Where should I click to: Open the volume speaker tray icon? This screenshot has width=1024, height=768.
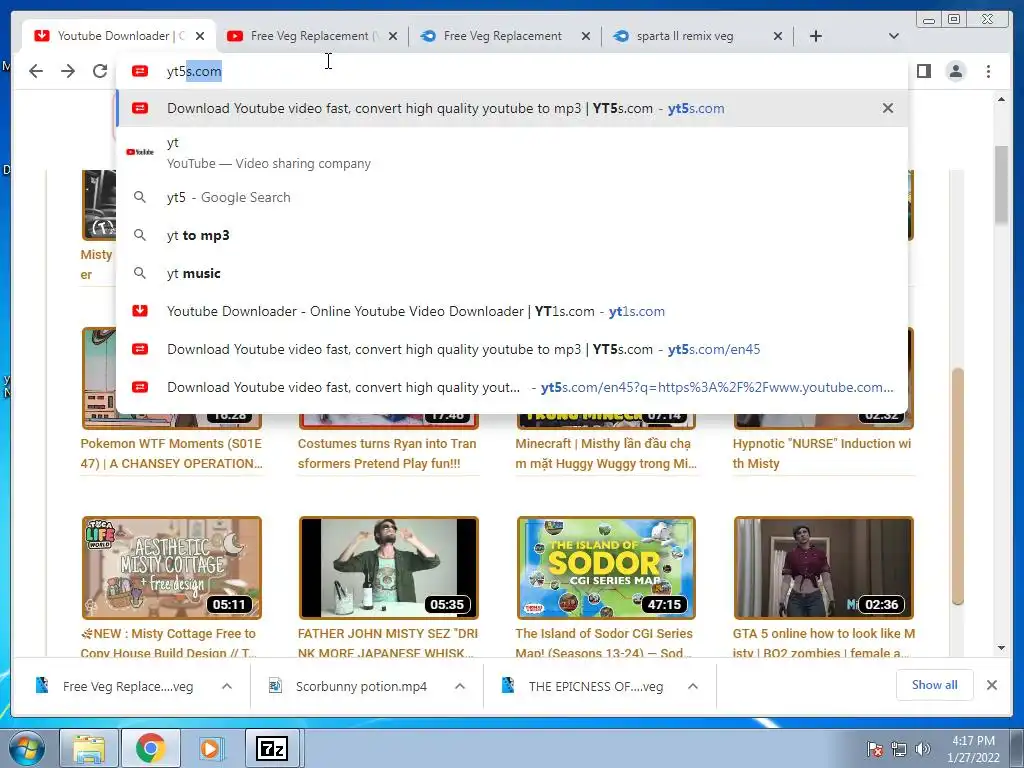(923, 750)
